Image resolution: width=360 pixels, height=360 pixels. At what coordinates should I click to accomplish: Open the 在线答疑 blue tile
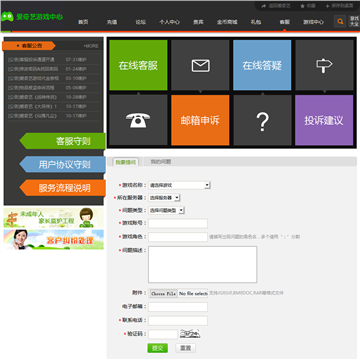point(262,65)
